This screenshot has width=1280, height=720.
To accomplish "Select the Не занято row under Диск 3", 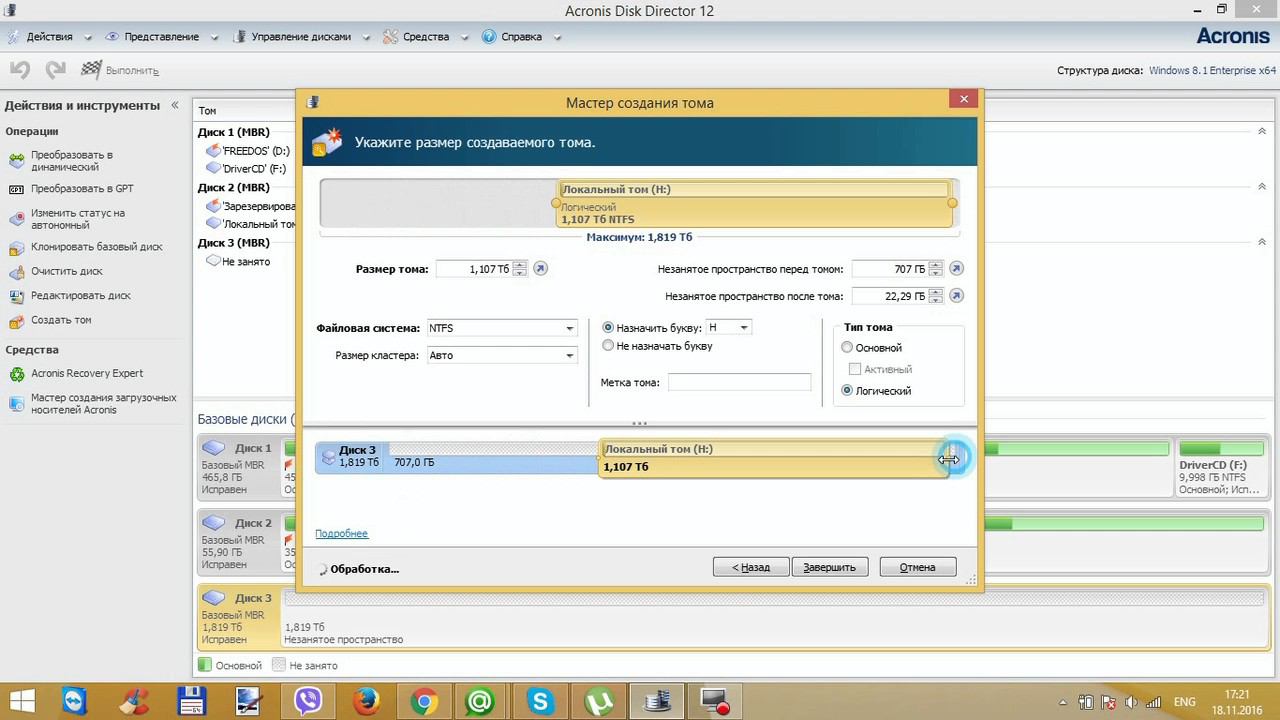I will pos(238,261).
